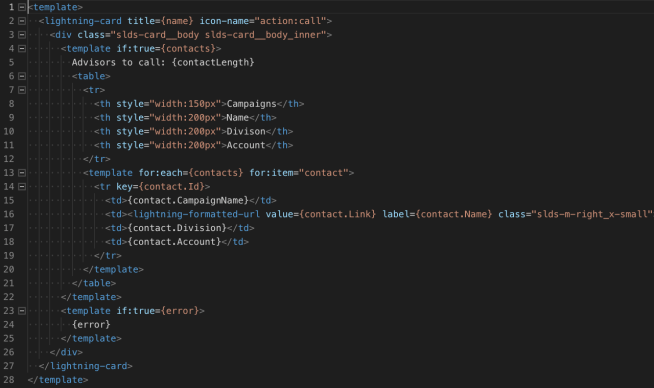Click the text 'Advisors to call:'

(118, 62)
